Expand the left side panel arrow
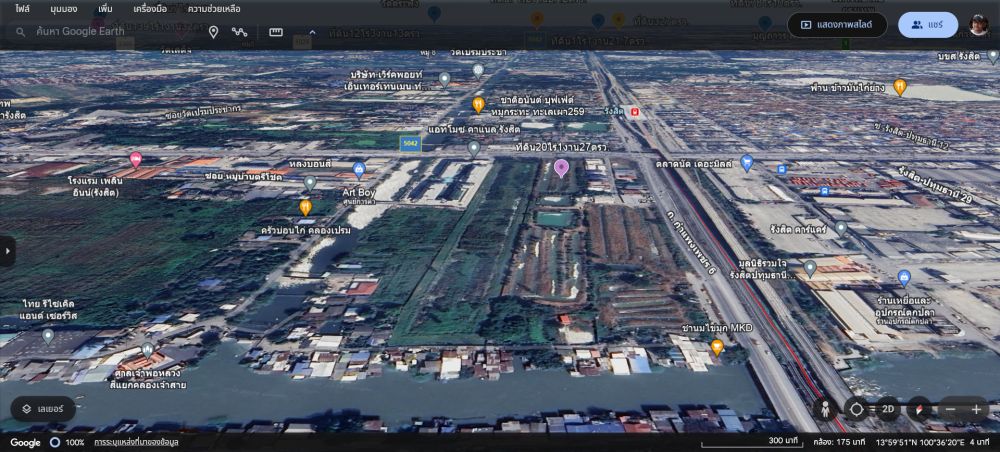 pyautogui.click(x=7, y=250)
